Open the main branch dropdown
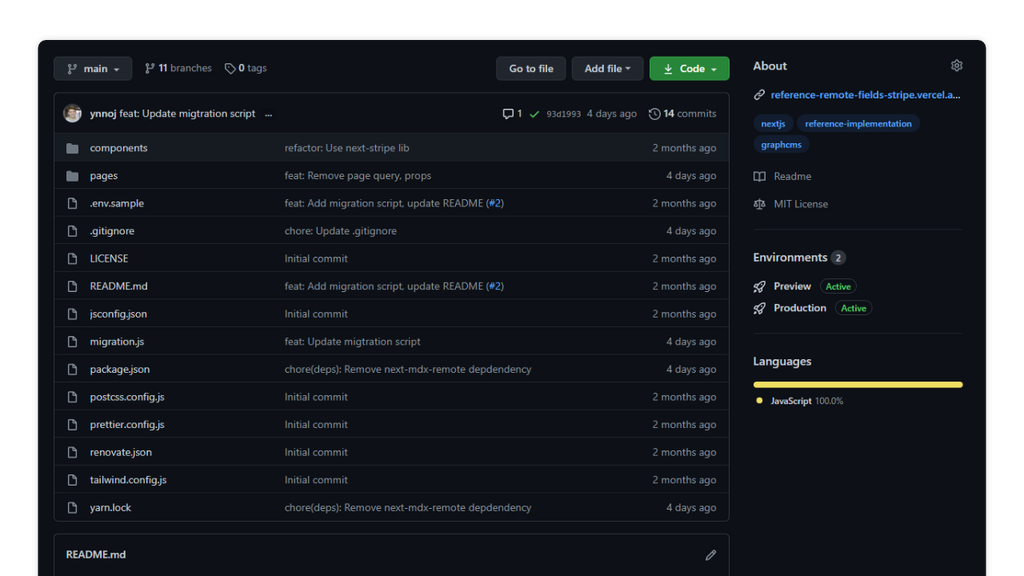The width and height of the screenshot is (1024, 576). pos(93,69)
